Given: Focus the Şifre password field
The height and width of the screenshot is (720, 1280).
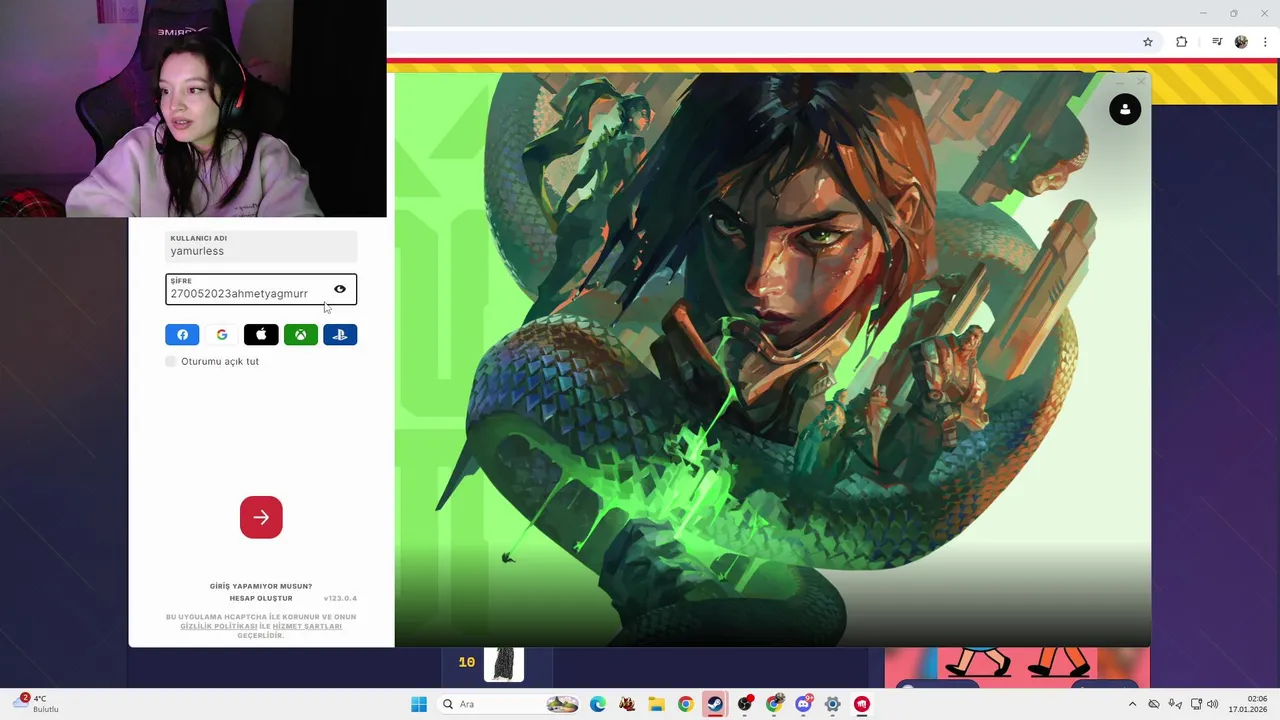Looking at the screenshot, I should (x=261, y=289).
